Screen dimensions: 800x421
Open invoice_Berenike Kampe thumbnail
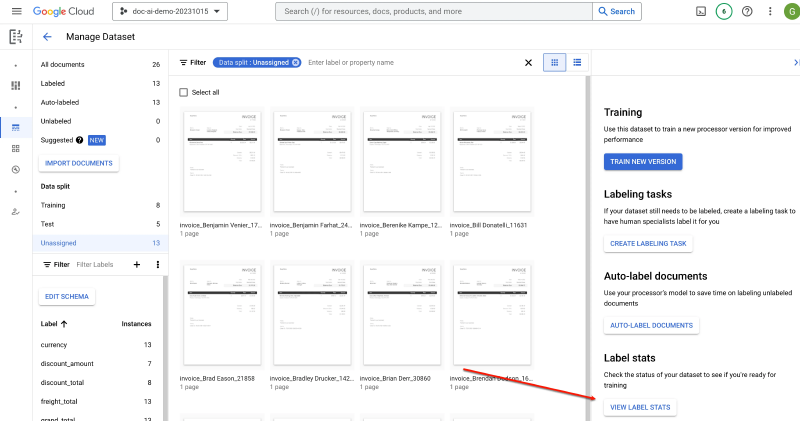point(402,161)
